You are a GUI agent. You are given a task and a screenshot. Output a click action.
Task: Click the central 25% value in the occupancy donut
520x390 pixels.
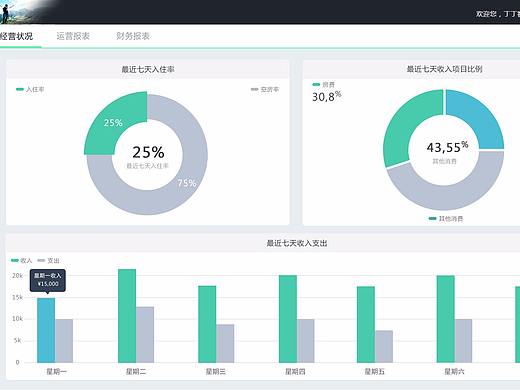(148, 152)
